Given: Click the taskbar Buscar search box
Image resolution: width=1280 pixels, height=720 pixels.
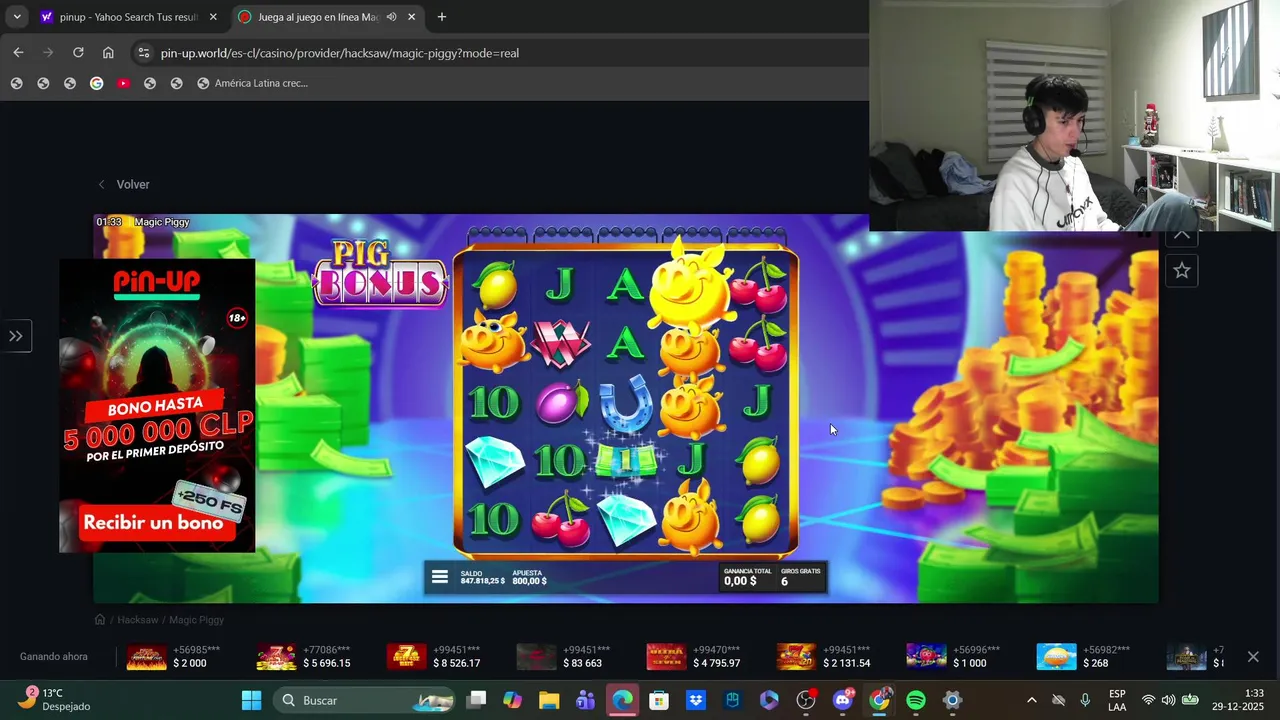Looking at the screenshot, I should pyautogui.click(x=363, y=700).
